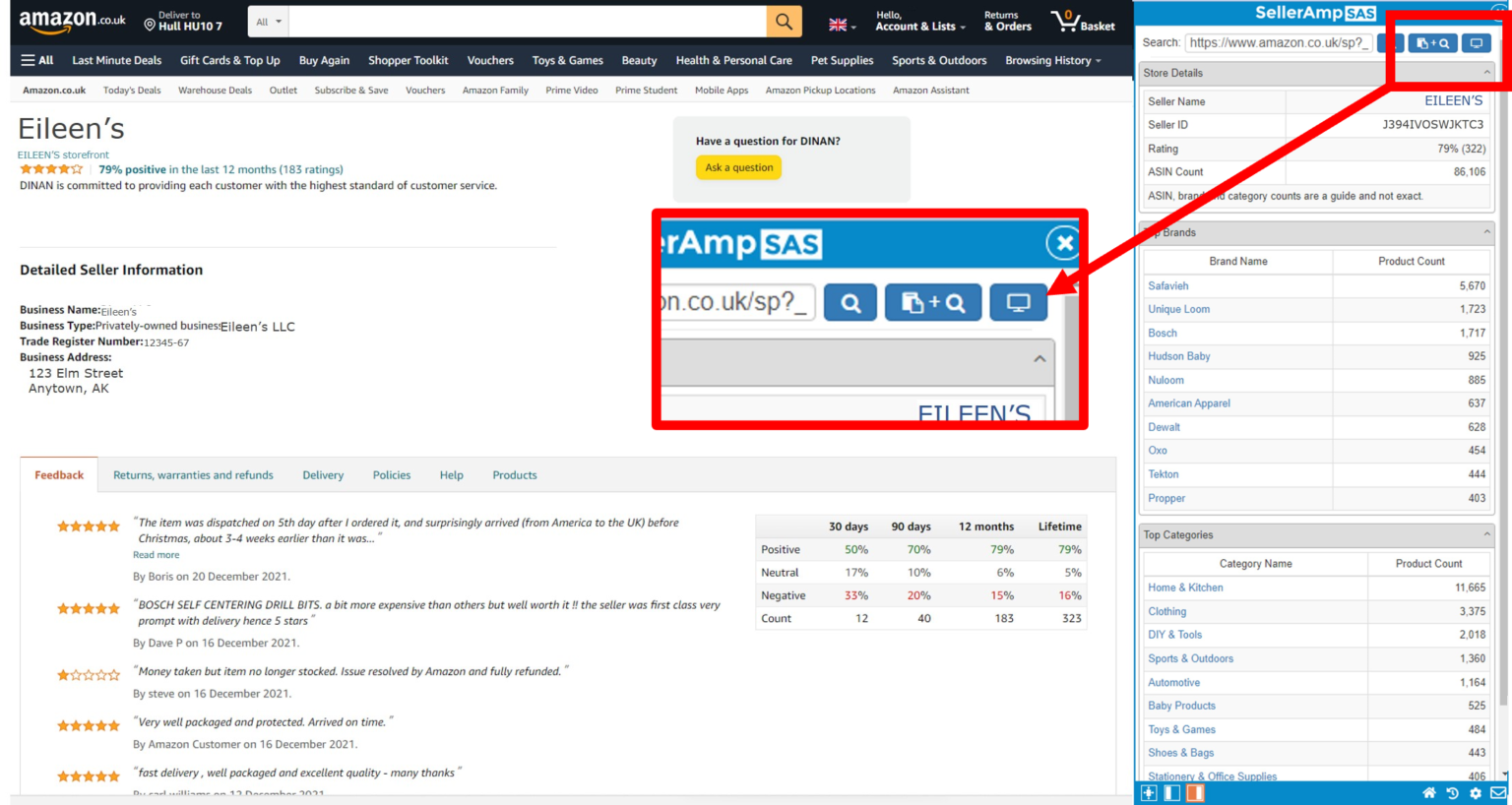This screenshot has width=1512, height=805.
Task: Open the Clothing category link
Action: pyautogui.click(x=1166, y=611)
